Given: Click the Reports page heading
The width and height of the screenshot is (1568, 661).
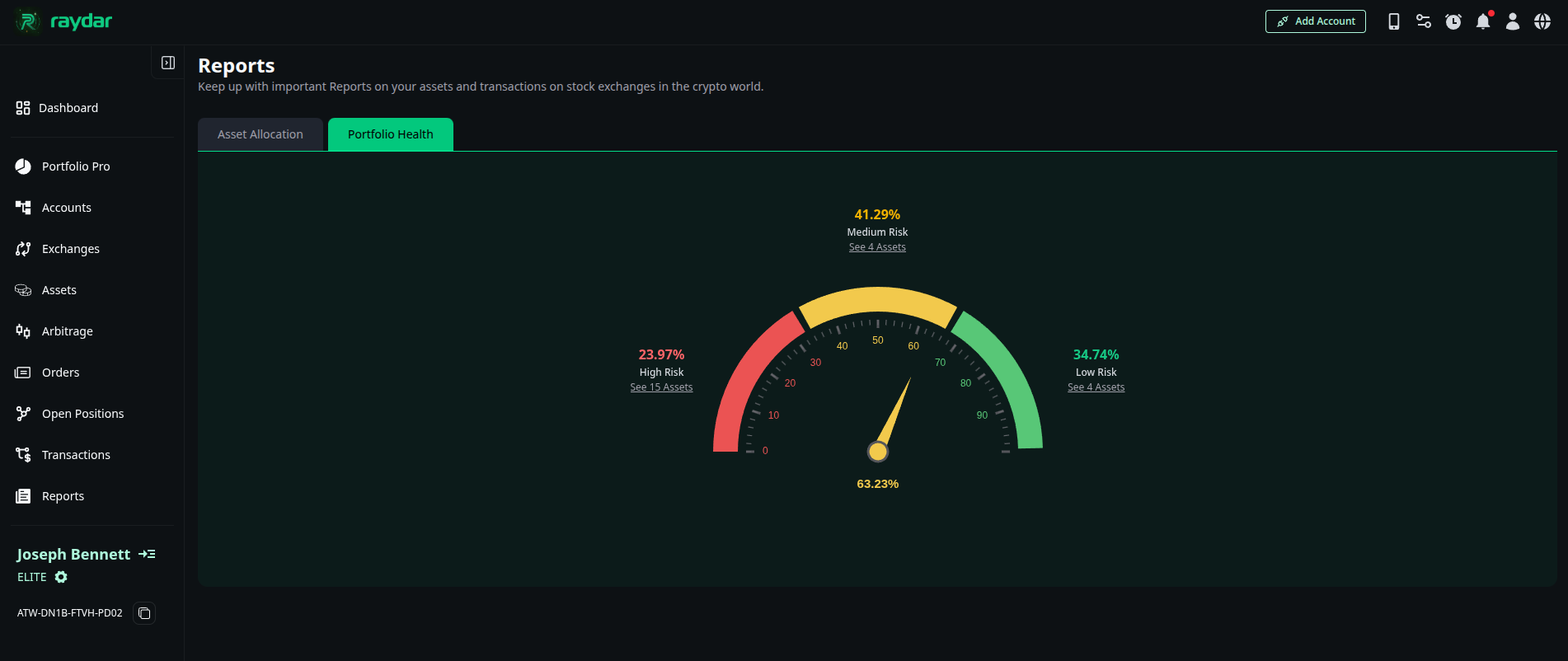Looking at the screenshot, I should [237, 66].
